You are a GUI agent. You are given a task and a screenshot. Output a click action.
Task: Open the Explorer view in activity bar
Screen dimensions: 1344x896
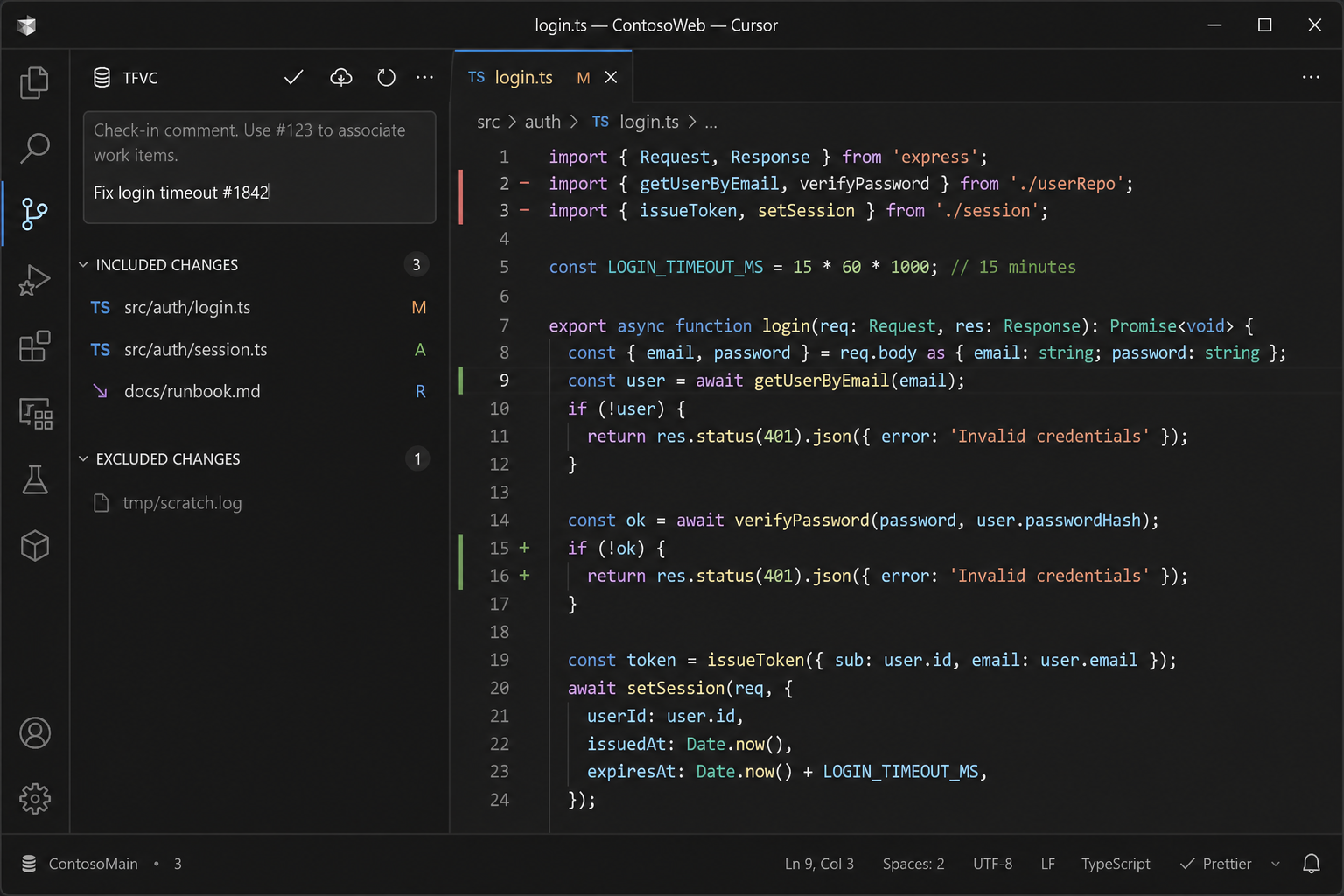pyautogui.click(x=35, y=83)
